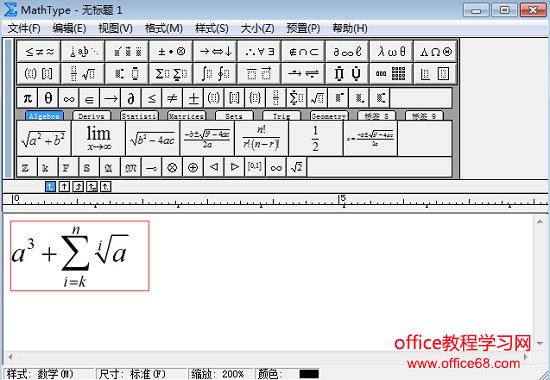This screenshot has width=550, height=380.
Task: Select the first tab-stop alignment button
Action: pos(51,187)
